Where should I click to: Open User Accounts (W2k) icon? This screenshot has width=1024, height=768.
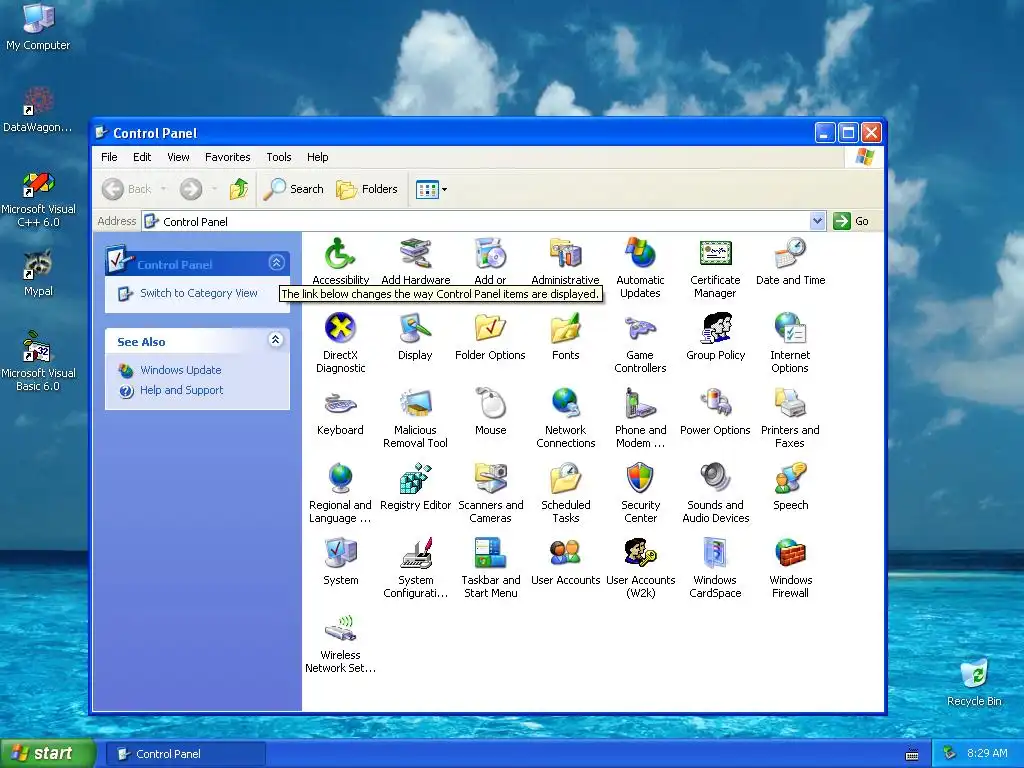[640, 553]
